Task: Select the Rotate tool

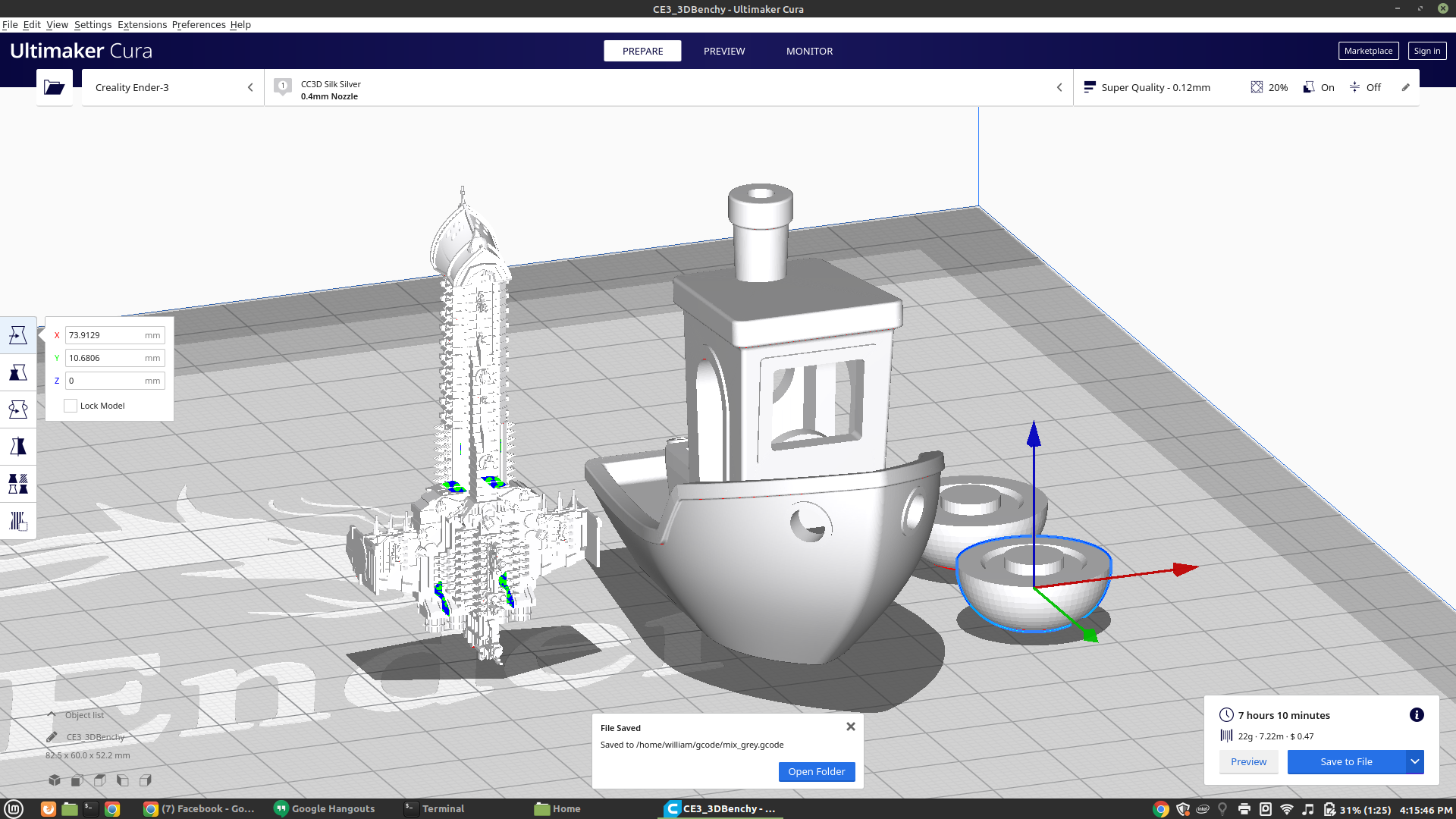Action: coord(18,409)
